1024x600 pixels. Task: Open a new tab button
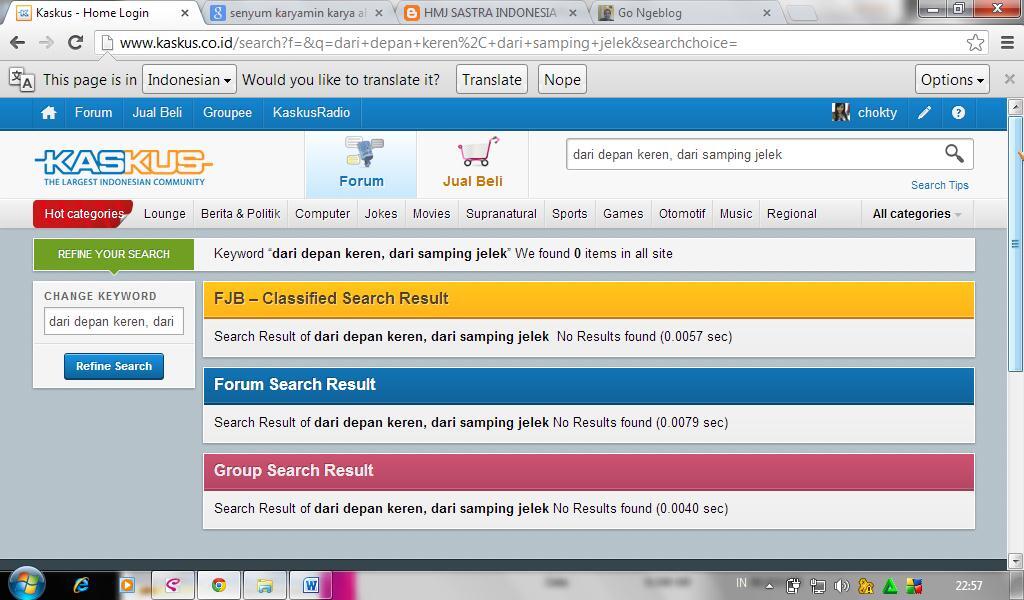point(801,13)
